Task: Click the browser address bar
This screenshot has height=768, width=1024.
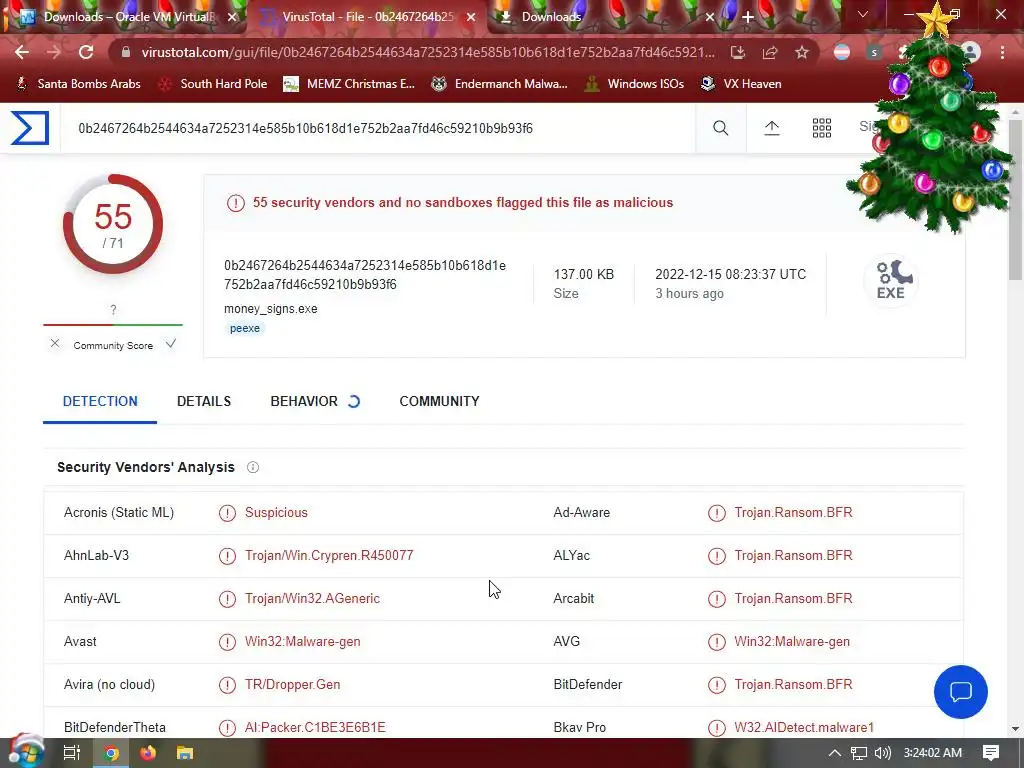Action: [x=428, y=52]
